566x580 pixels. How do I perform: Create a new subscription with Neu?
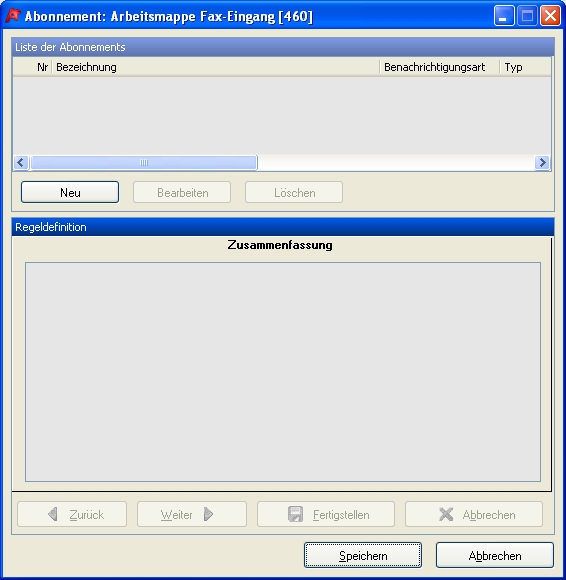70,192
